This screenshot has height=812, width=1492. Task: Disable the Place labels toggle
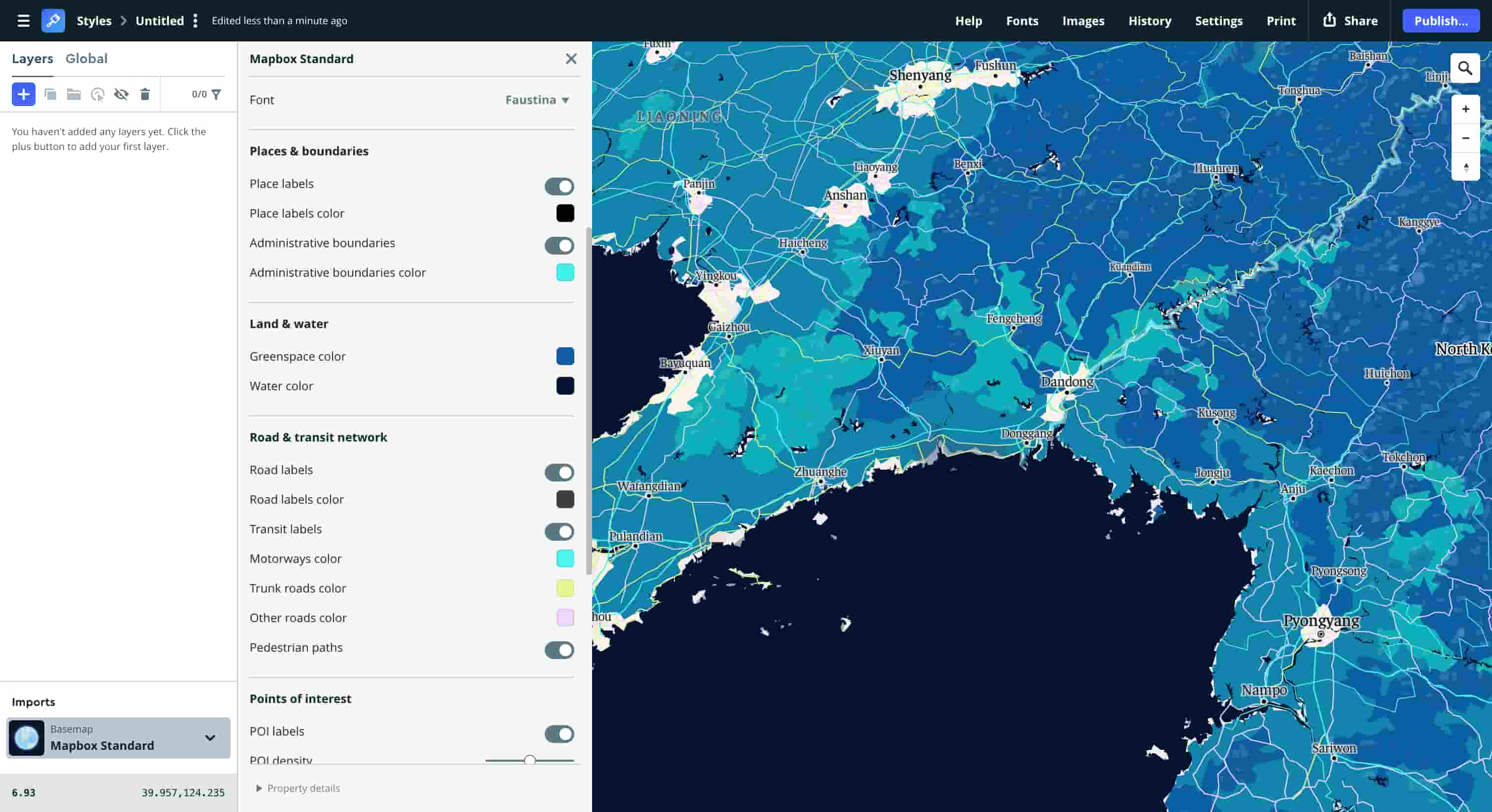coord(559,186)
